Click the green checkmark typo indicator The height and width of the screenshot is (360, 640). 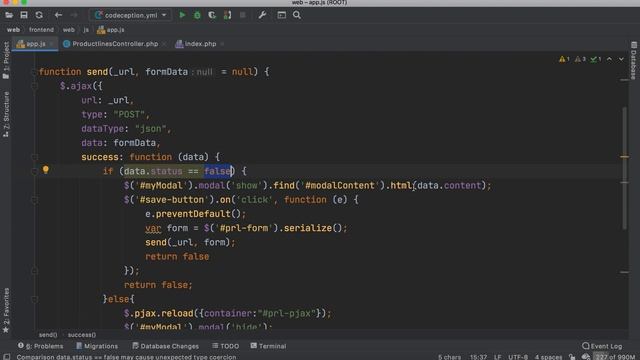pyautogui.click(x=596, y=59)
